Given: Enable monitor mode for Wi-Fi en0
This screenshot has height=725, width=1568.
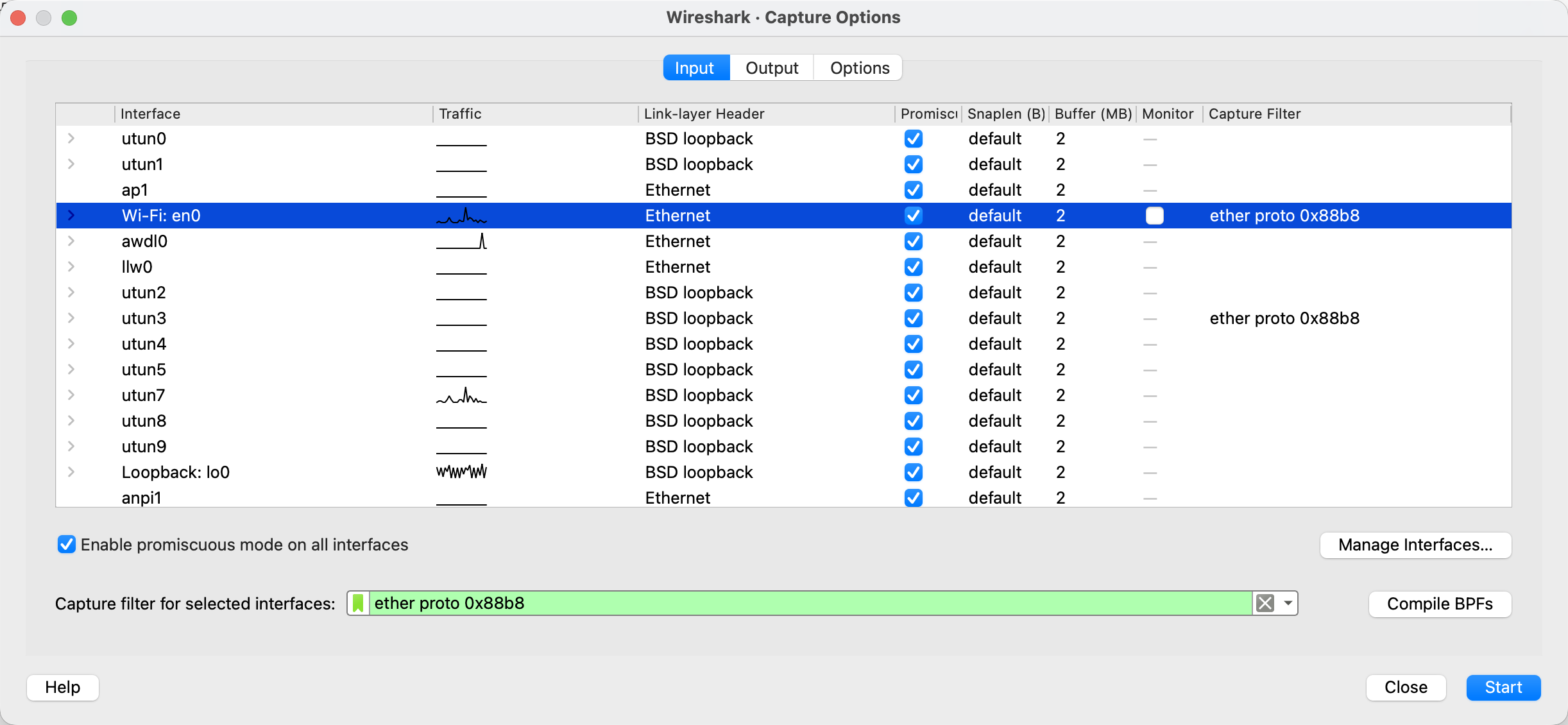Looking at the screenshot, I should click(1154, 216).
